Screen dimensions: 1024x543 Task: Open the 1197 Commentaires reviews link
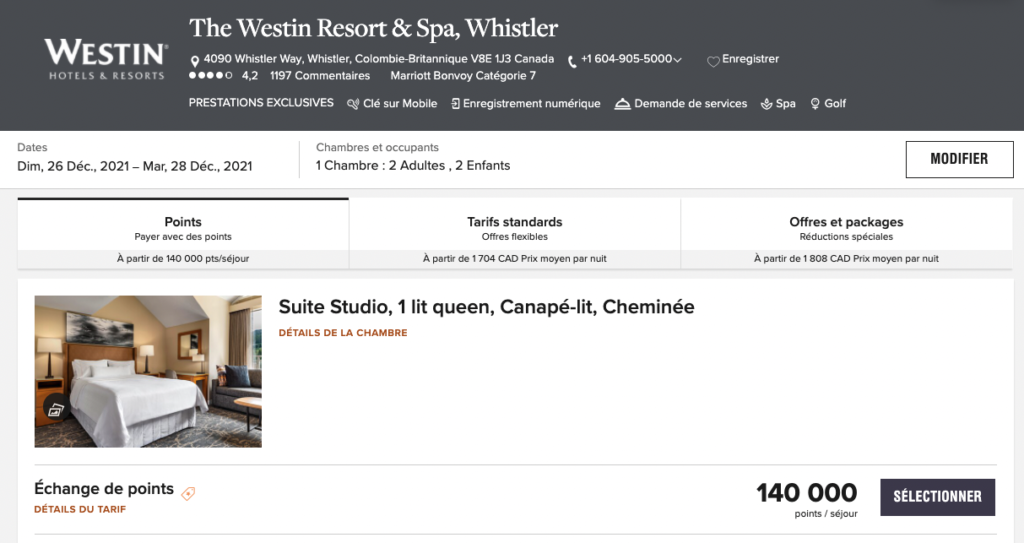pos(319,76)
